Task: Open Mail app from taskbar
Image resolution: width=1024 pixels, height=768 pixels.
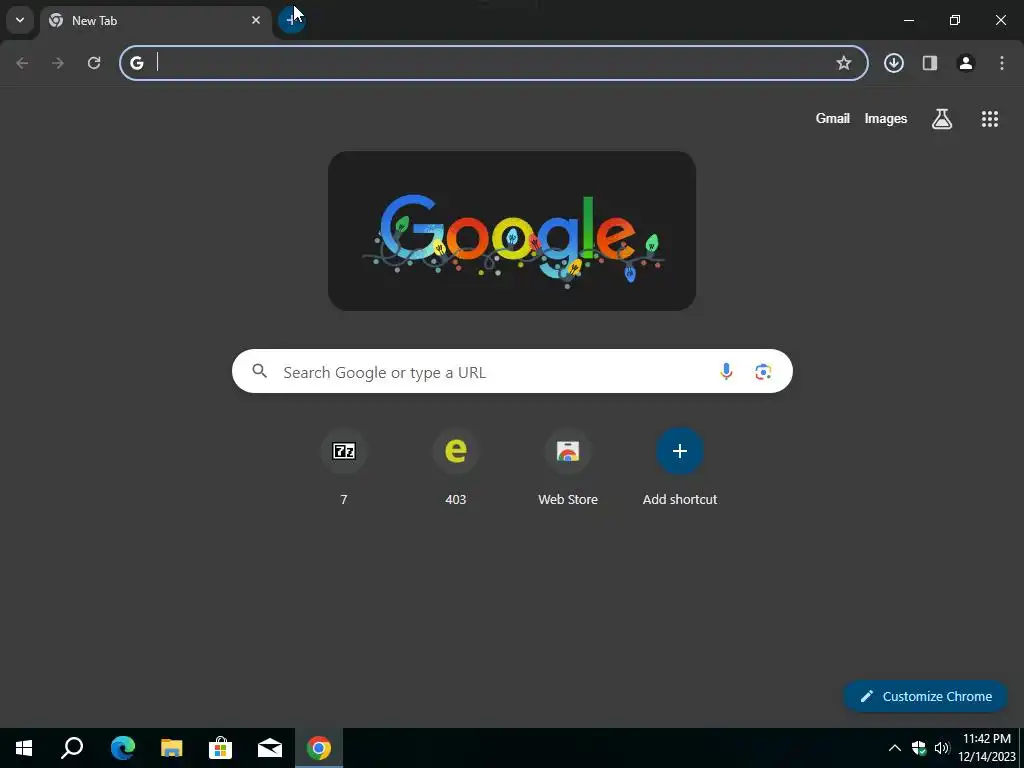Action: (270, 748)
